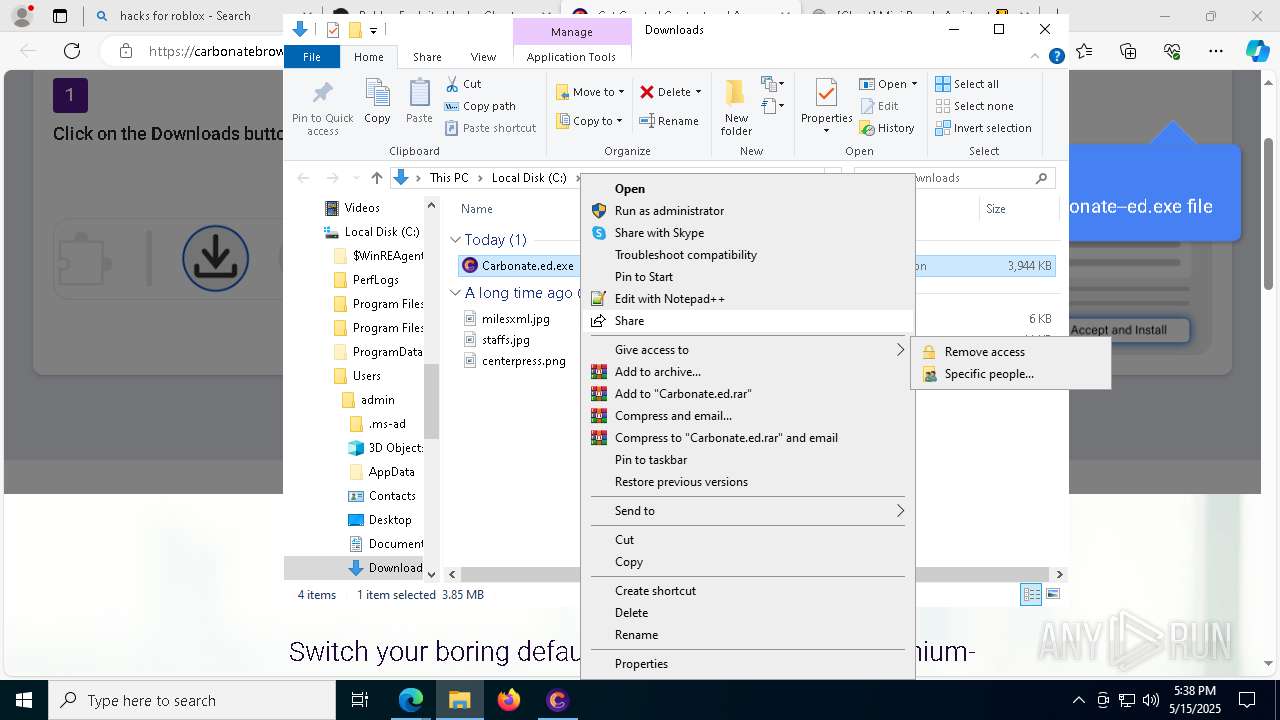Switch to details view icon
This screenshot has height=720, width=1280.
(x=1031, y=594)
